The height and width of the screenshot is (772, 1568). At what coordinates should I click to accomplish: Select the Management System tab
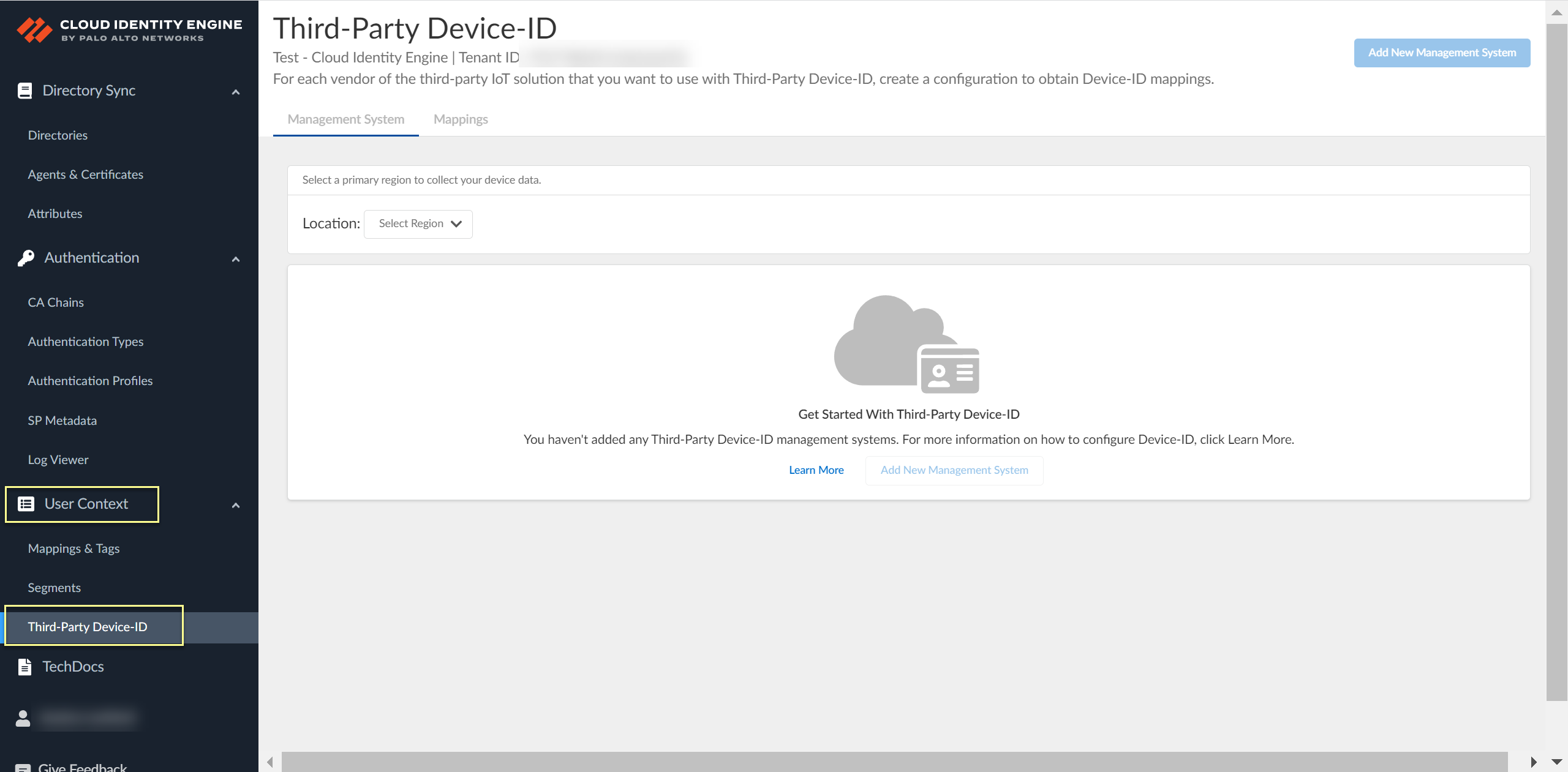tap(346, 119)
